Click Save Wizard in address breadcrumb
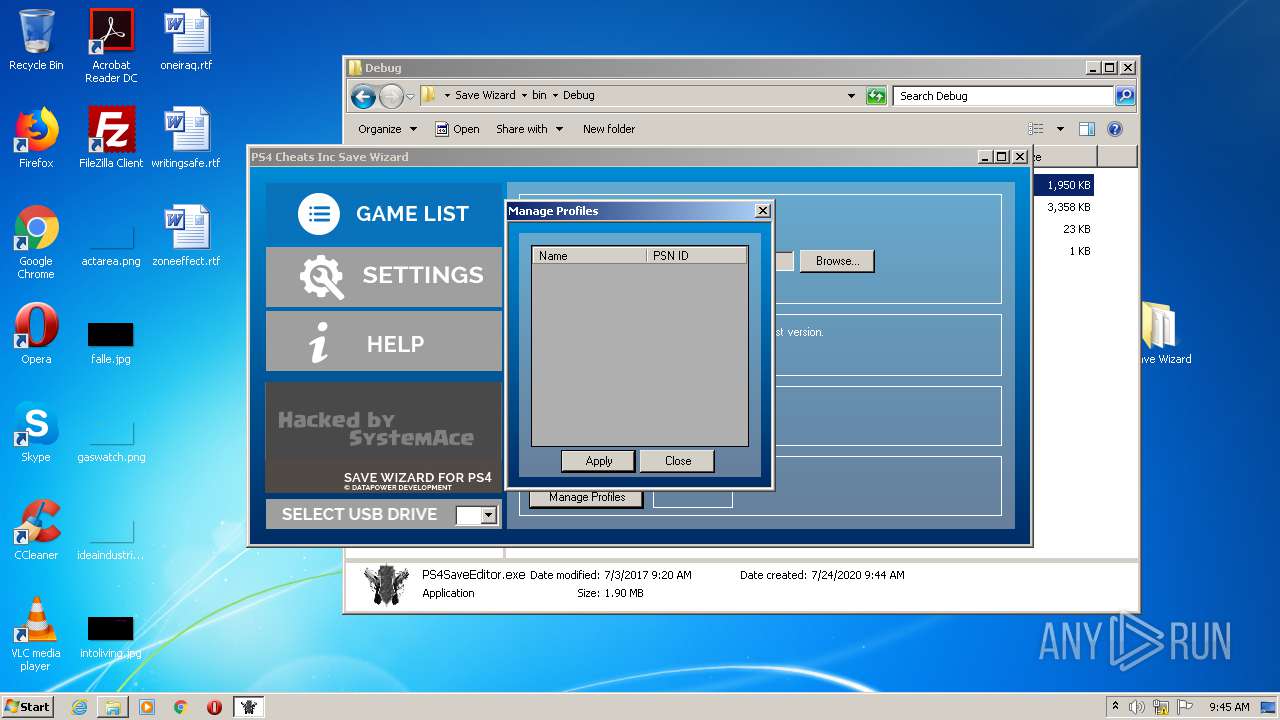 tap(485, 95)
